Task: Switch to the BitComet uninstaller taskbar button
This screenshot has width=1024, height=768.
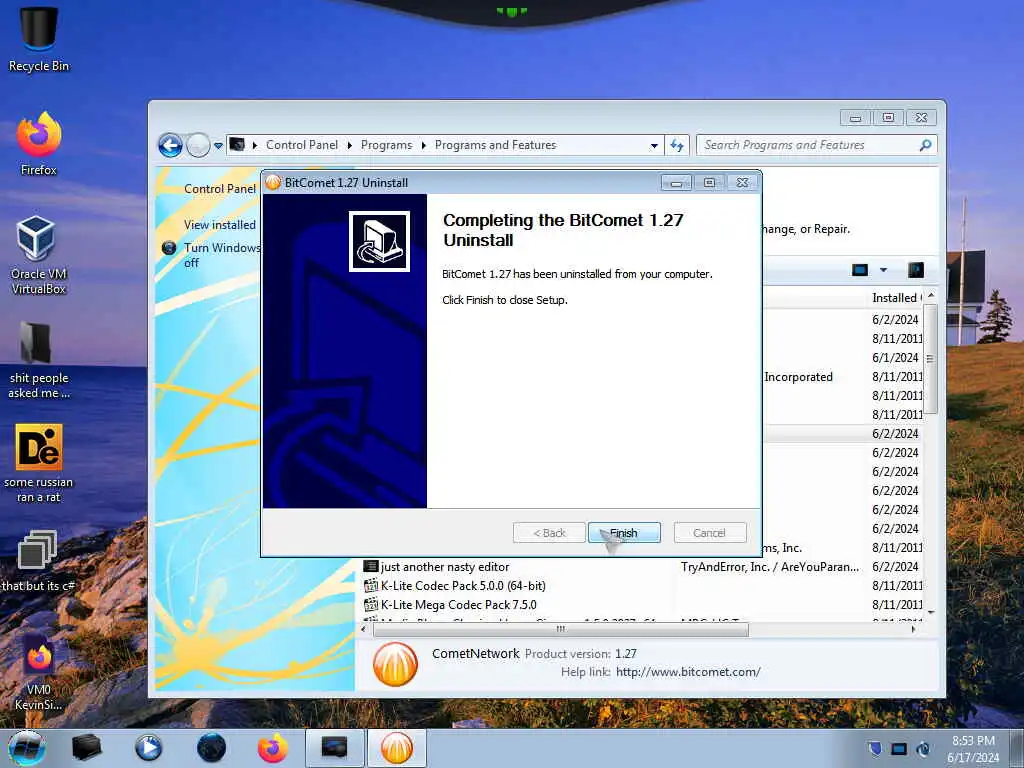Action: click(x=396, y=748)
